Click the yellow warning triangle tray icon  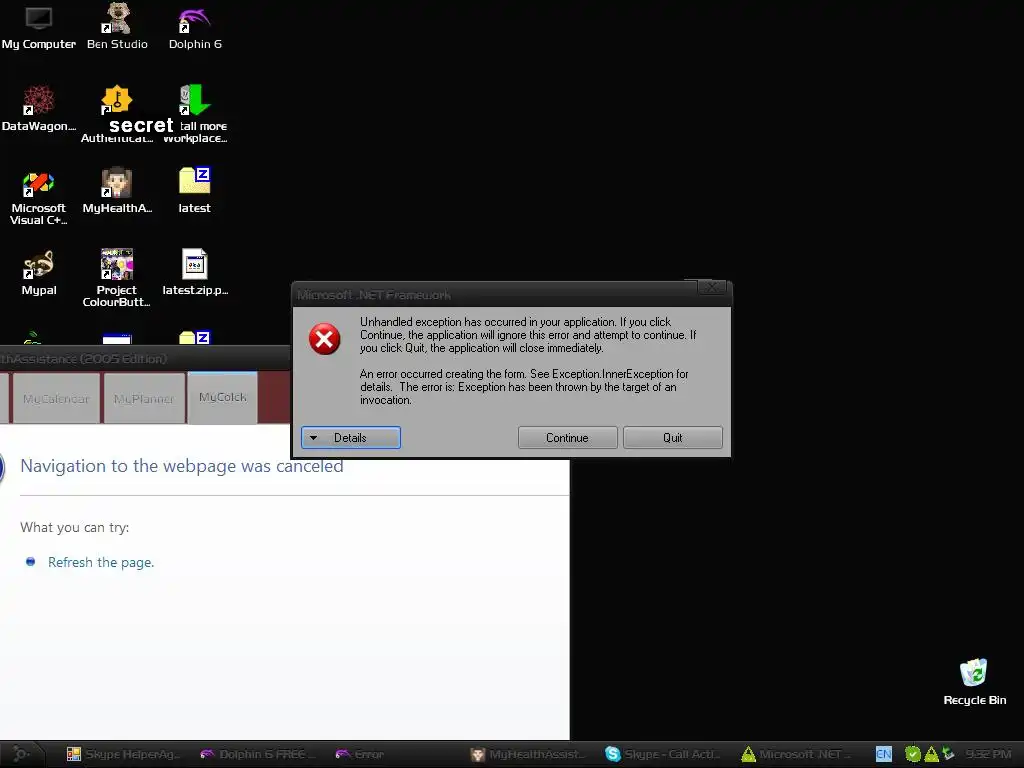click(x=931, y=754)
